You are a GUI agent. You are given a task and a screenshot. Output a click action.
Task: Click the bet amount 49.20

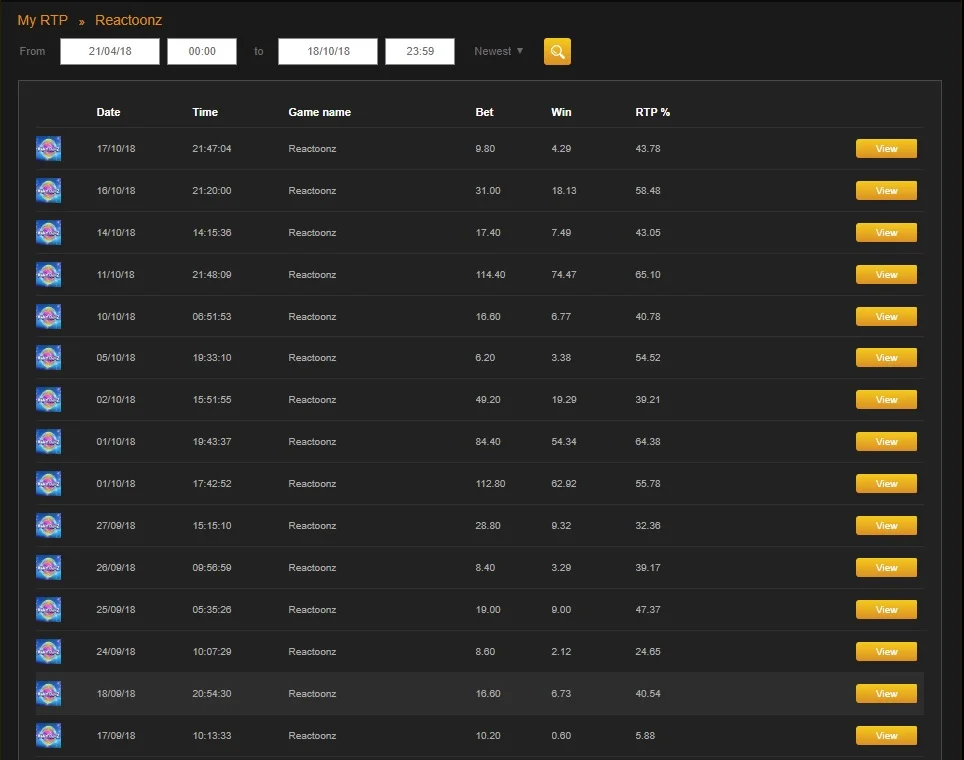click(x=488, y=399)
